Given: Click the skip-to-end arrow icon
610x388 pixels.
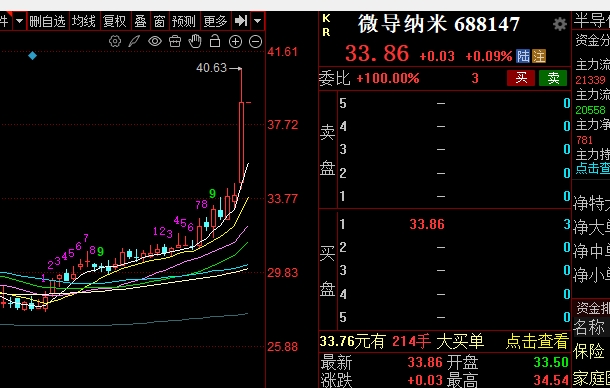Looking at the screenshot, I should 241,21.
